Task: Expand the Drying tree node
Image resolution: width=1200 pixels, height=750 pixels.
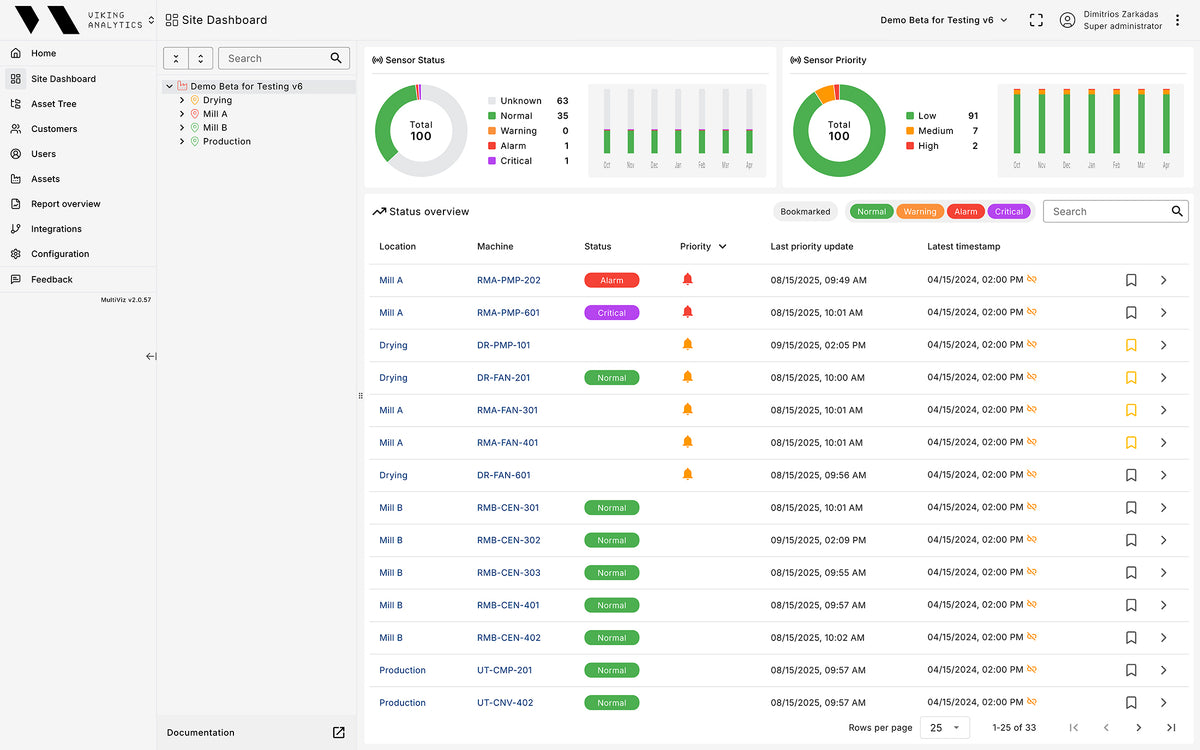Action: point(182,100)
